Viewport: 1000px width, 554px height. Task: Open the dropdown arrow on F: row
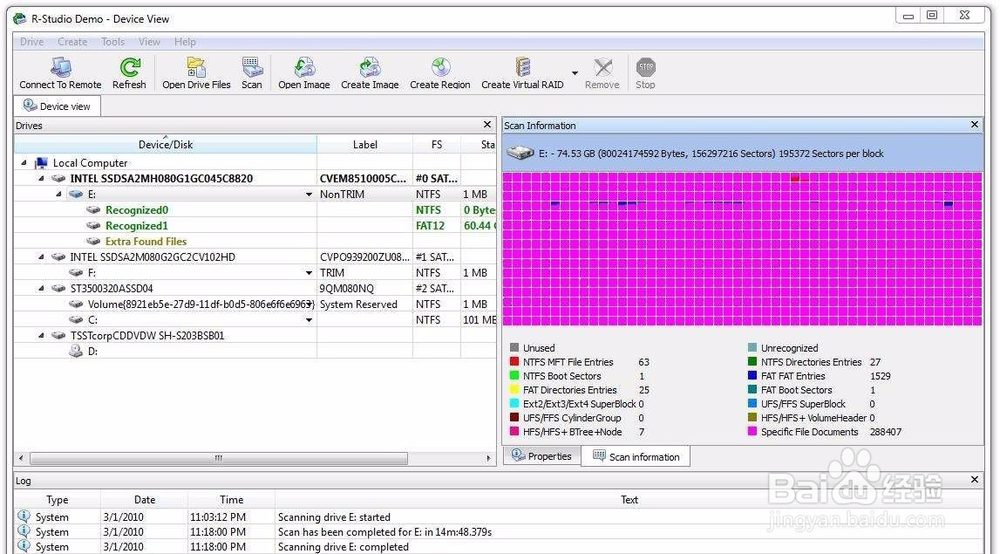(309, 273)
